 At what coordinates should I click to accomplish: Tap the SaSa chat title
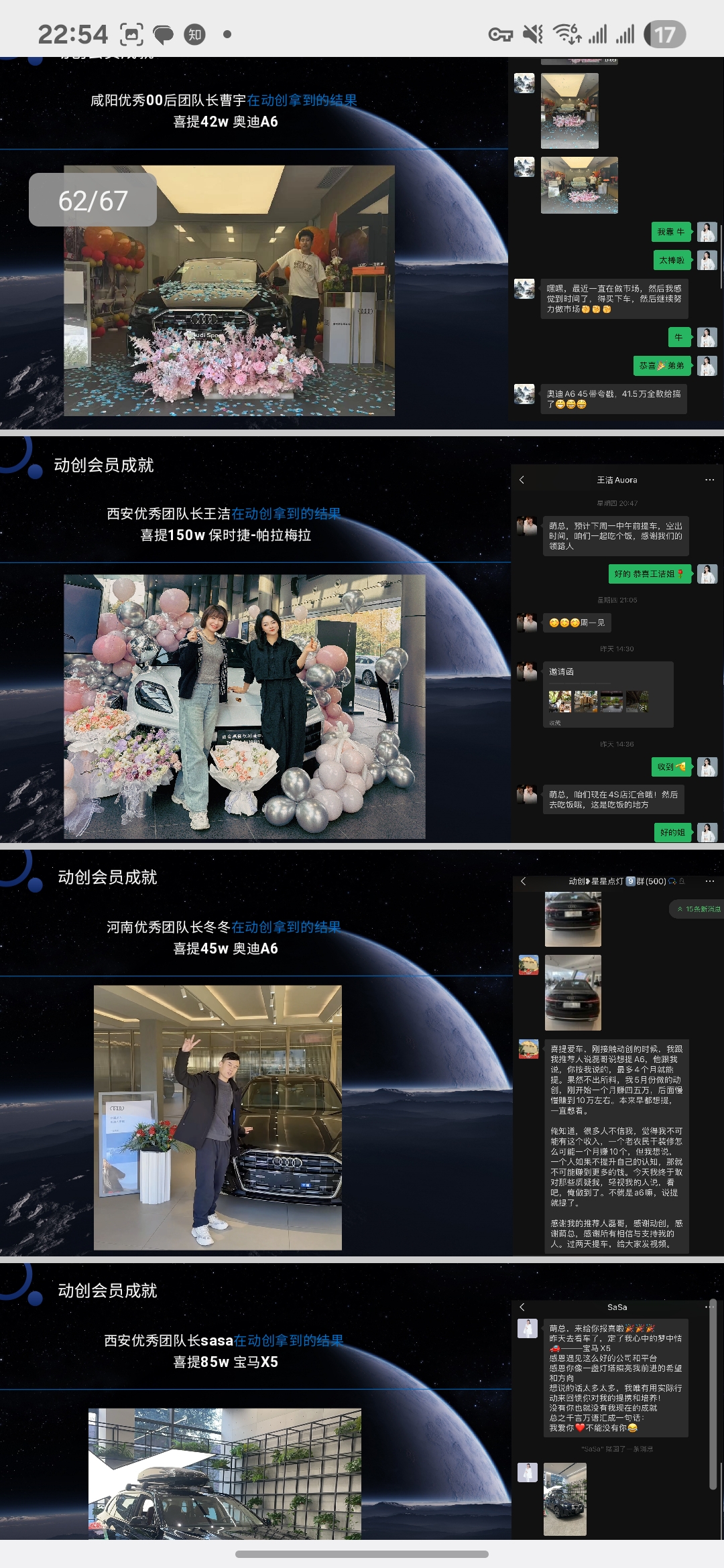tap(617, 1307)
